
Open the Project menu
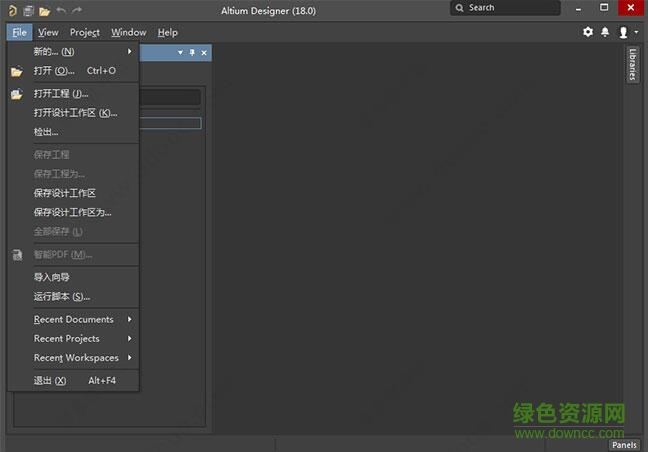pyautogui.click(x=85, y=32)
